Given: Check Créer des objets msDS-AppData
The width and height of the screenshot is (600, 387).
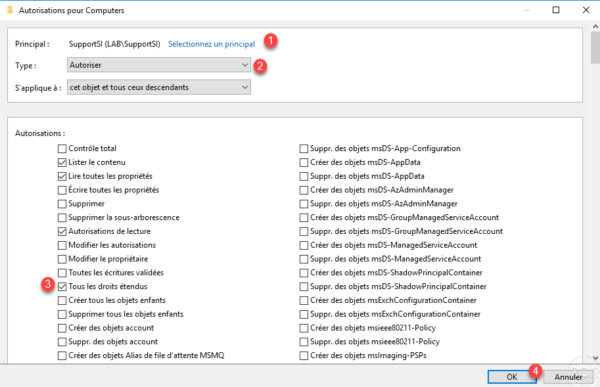Looking at the screenshot, I should coord(304,162).
